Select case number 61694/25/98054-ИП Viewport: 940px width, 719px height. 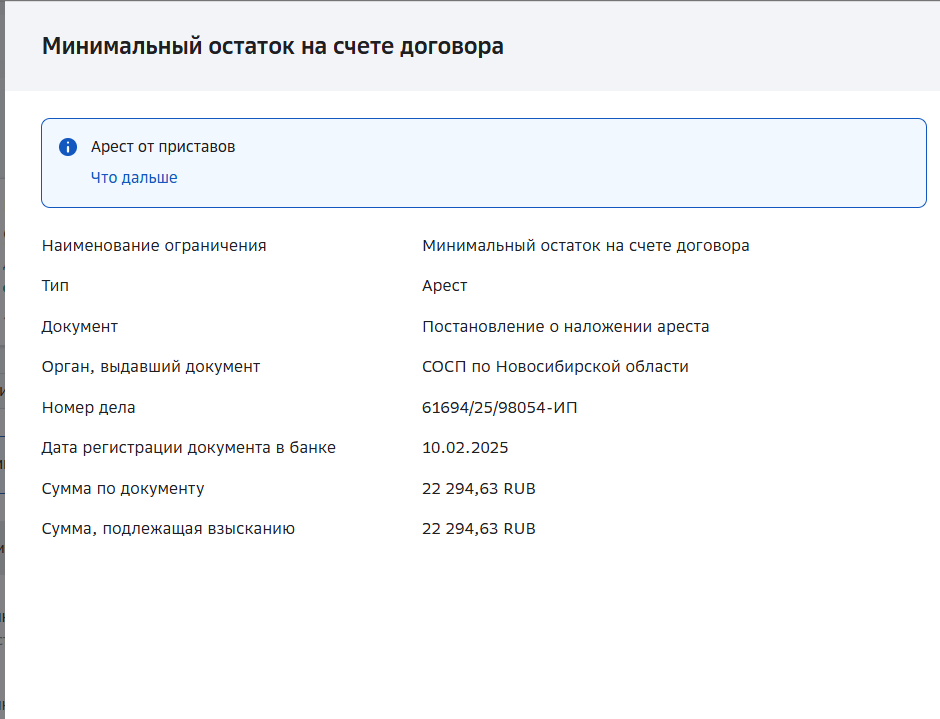coord(499,408)
